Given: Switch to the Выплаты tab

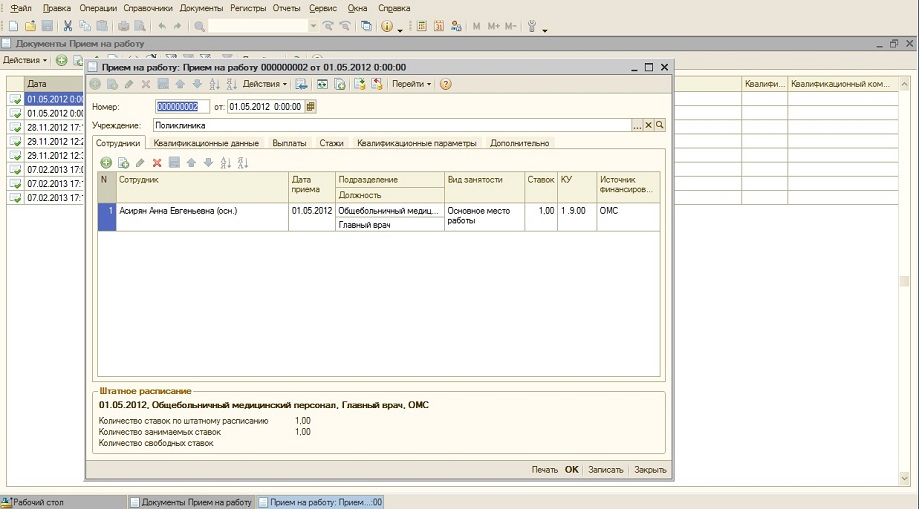Looking at the screenshot, I should coord(289,143).
